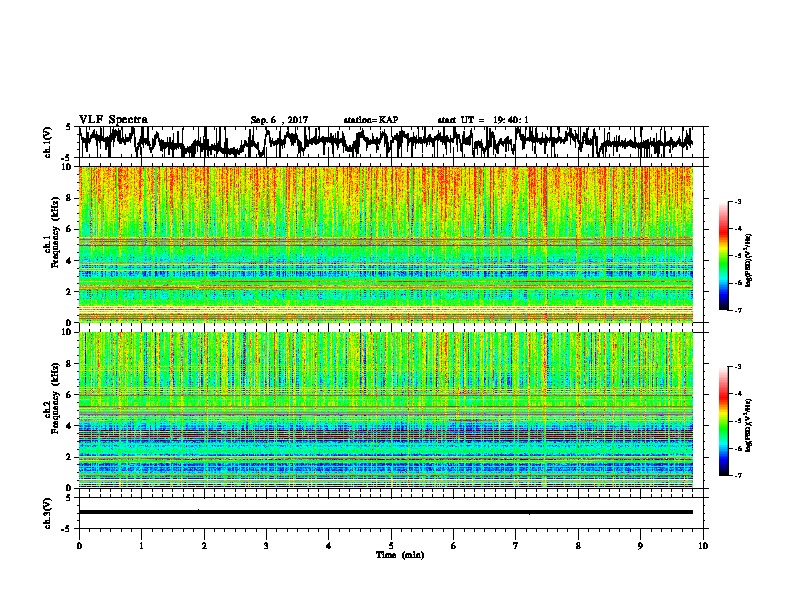Image resolution: width=792 pixels, height=612 pixels.
Task: Click the "-7" label on ch.2 color scale
Action: pos(738,475)
